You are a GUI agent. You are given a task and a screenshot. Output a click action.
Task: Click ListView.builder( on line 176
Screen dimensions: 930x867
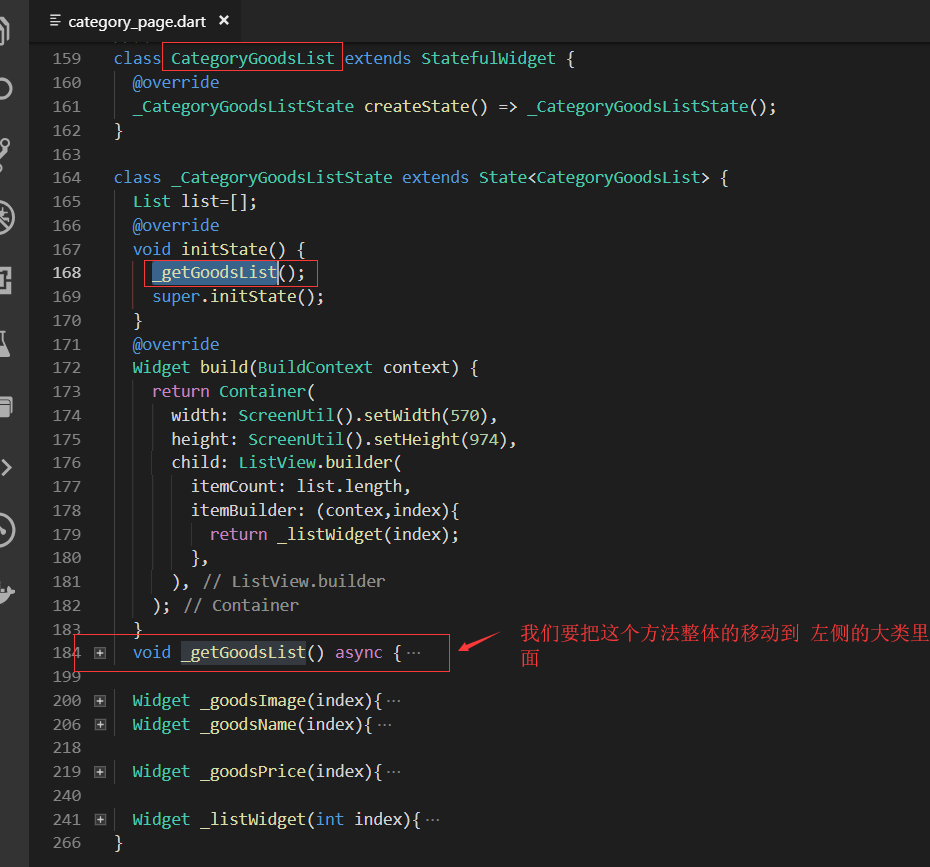(x=320, y=463)
